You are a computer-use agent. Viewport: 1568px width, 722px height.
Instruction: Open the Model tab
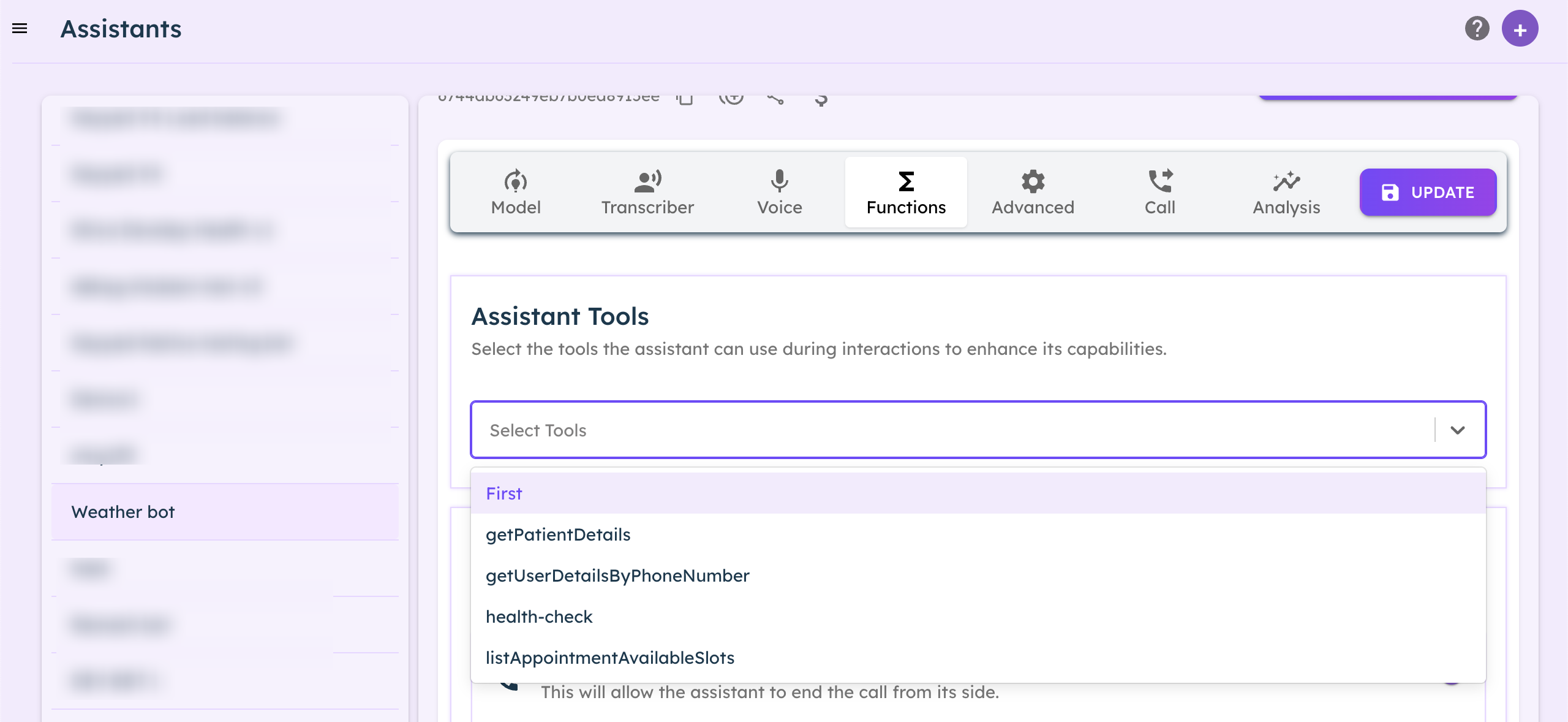pyautogui.click(x=516, y=192)
